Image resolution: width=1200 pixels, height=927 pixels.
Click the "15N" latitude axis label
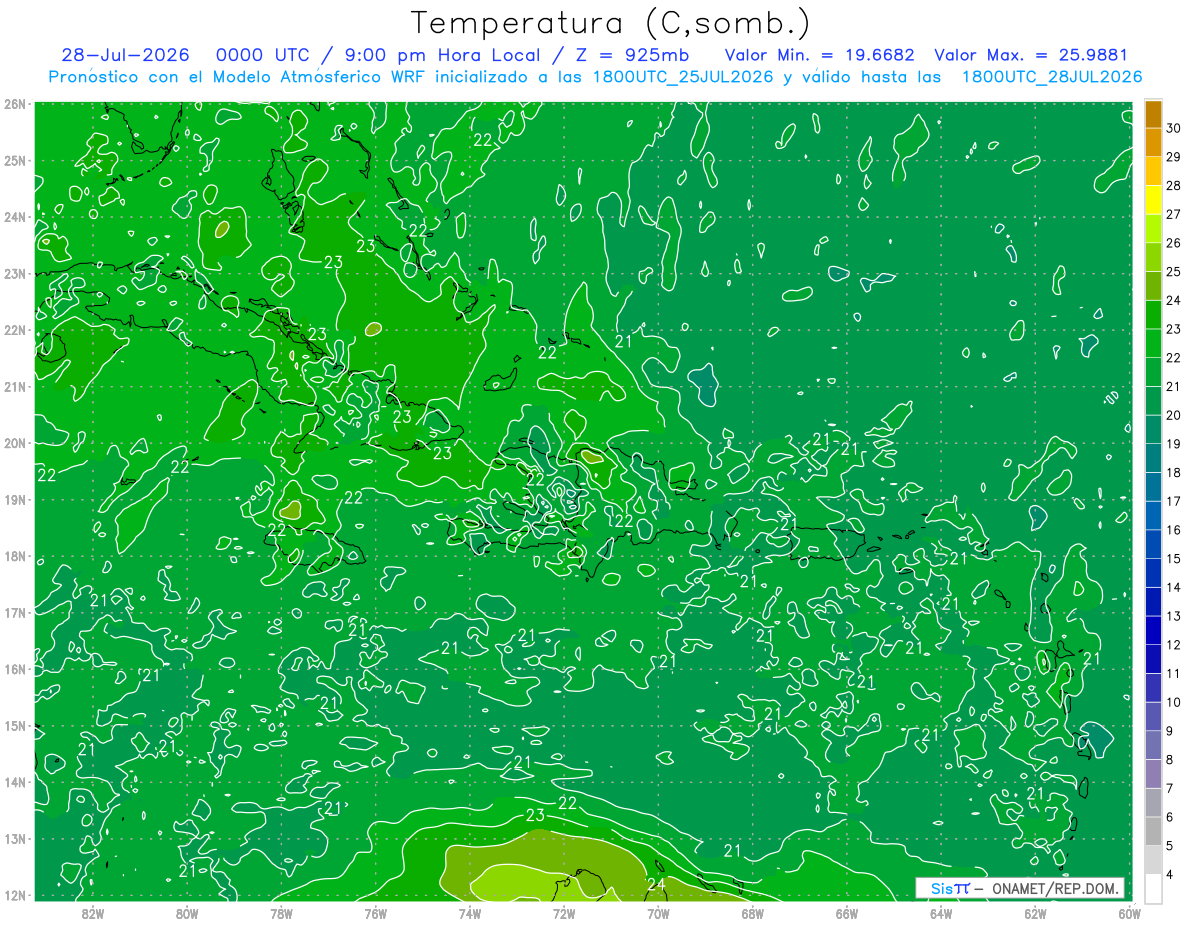tap(15, 726)
